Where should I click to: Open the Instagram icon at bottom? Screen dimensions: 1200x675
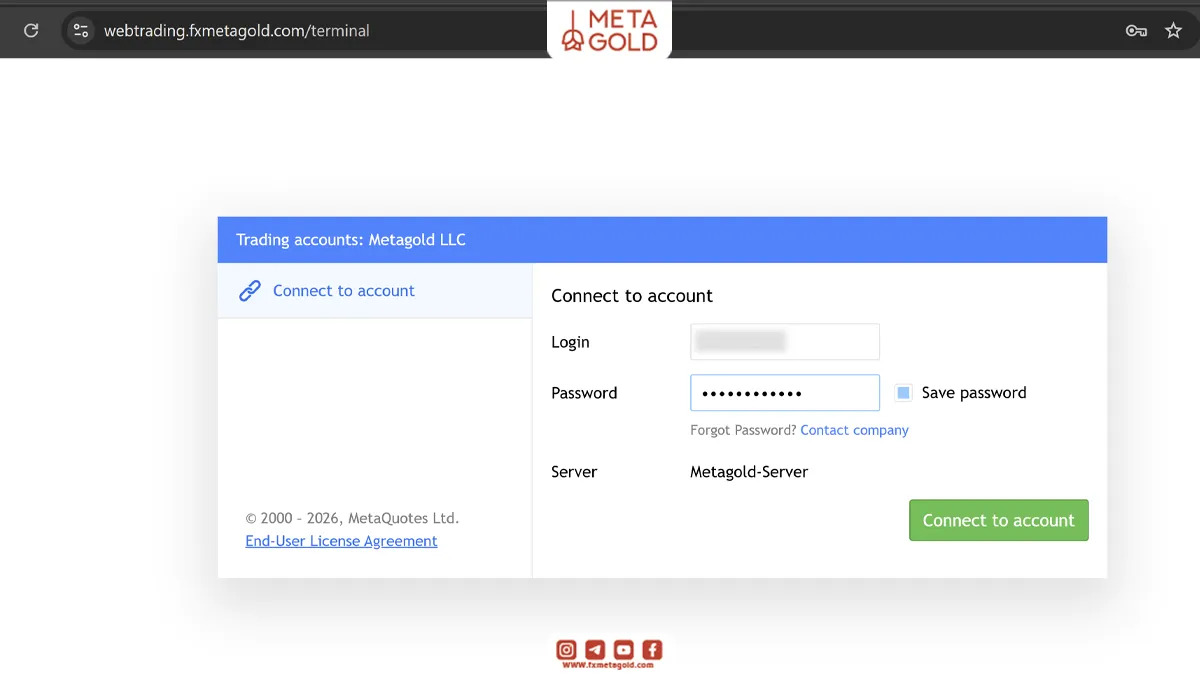coord(566,650)
